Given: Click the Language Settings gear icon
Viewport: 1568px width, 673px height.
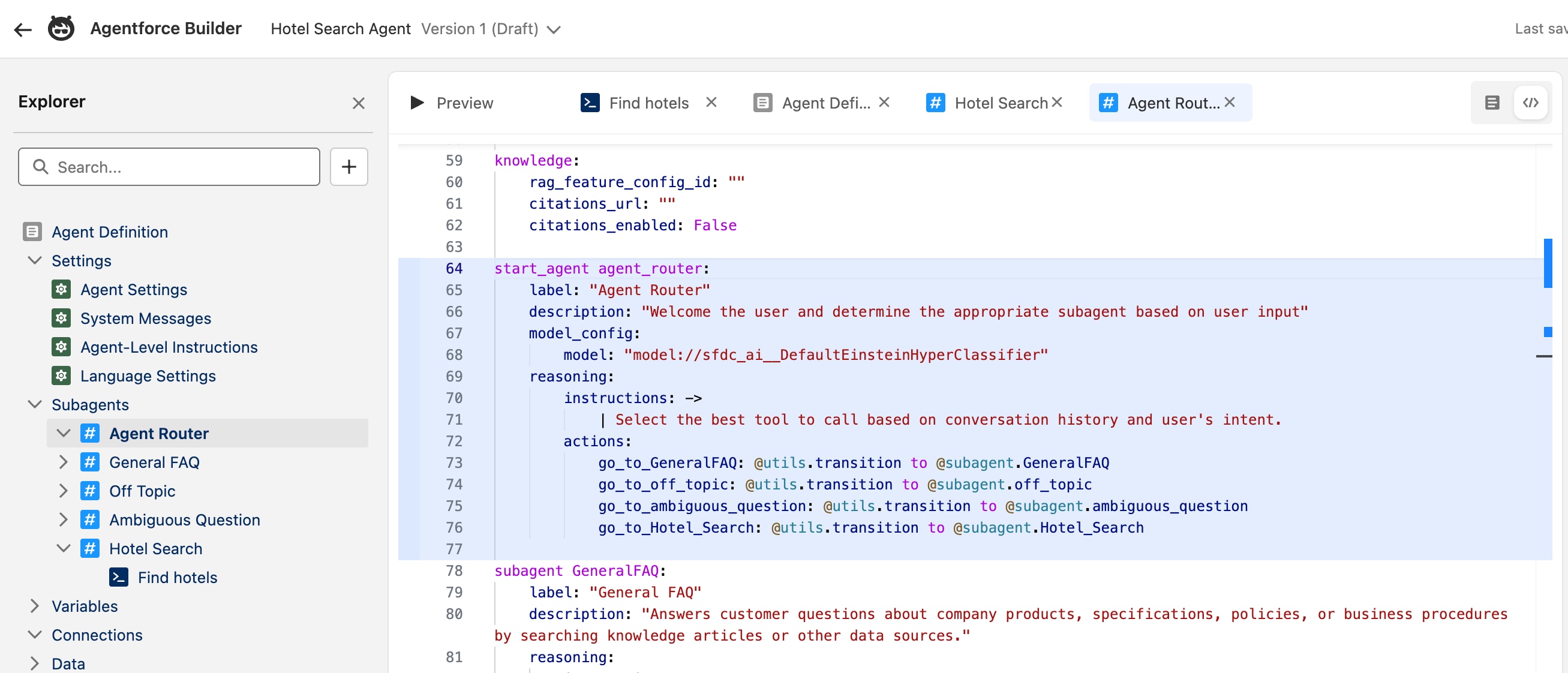Looking at the screenshot, I should pyautogui.click(x=61, y=375).
